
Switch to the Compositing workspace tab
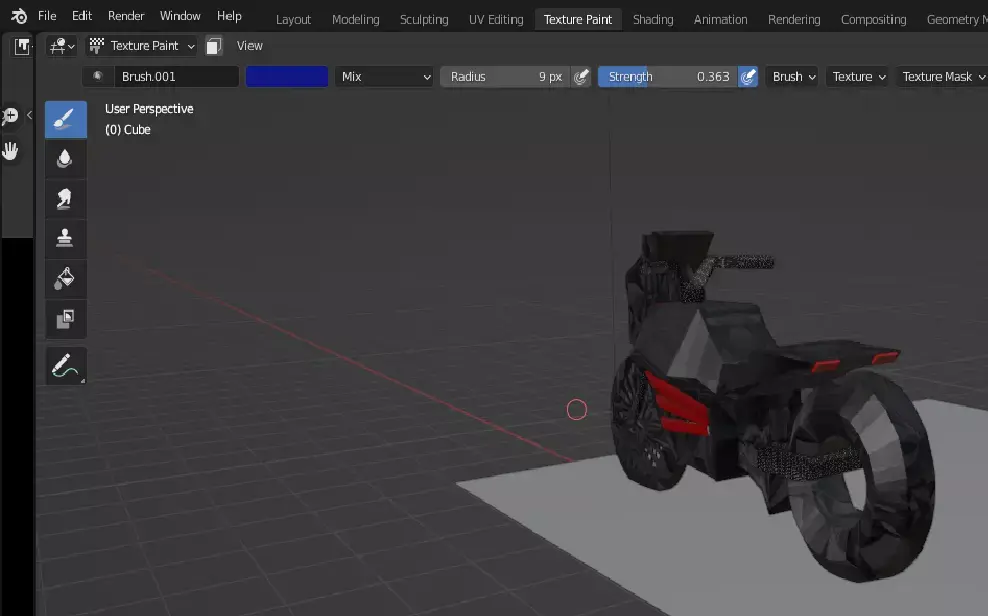click(873, 20)
